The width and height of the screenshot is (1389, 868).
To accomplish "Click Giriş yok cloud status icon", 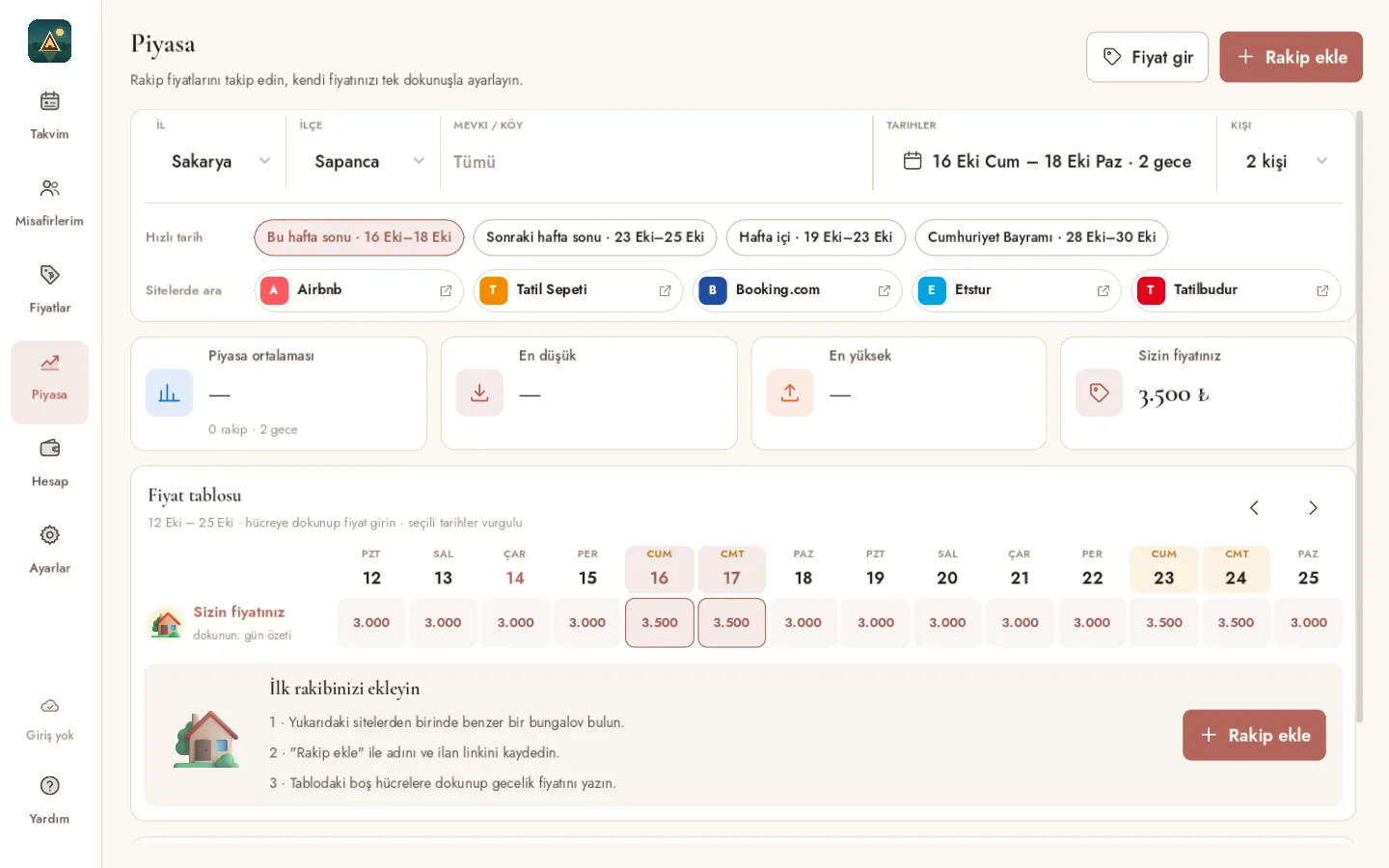I will pyautogui.click(x=50, y=706).
